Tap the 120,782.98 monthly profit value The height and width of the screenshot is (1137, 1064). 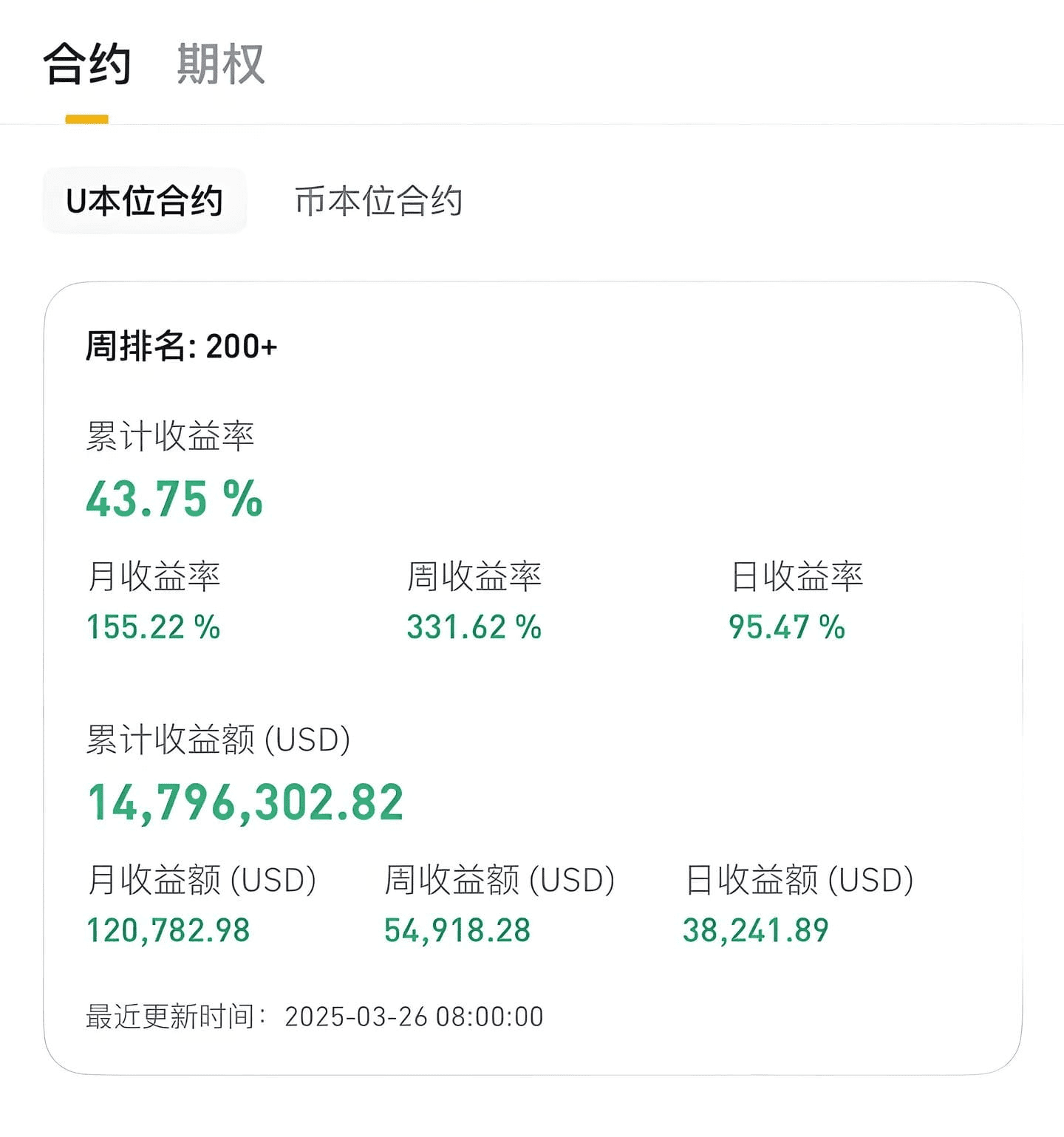click(x=168, y=931)
